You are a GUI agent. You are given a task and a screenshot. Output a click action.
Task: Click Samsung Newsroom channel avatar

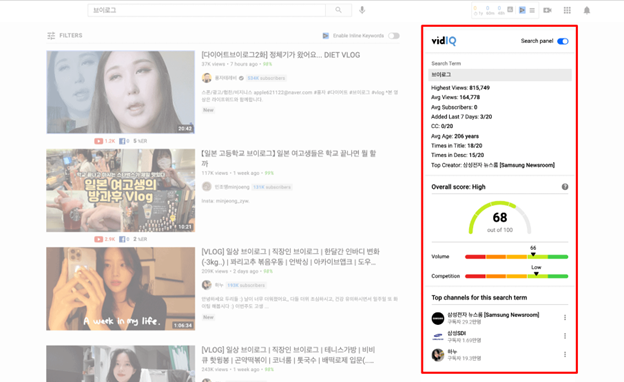[438, 318]
